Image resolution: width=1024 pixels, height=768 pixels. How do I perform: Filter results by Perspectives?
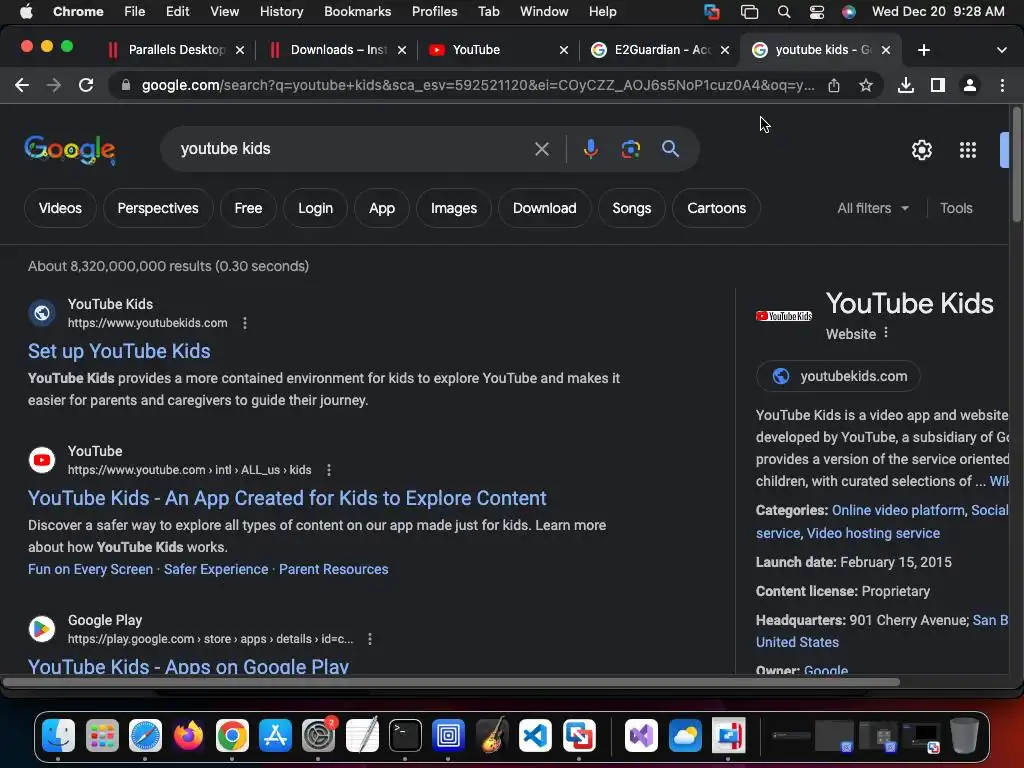(158, 208)
